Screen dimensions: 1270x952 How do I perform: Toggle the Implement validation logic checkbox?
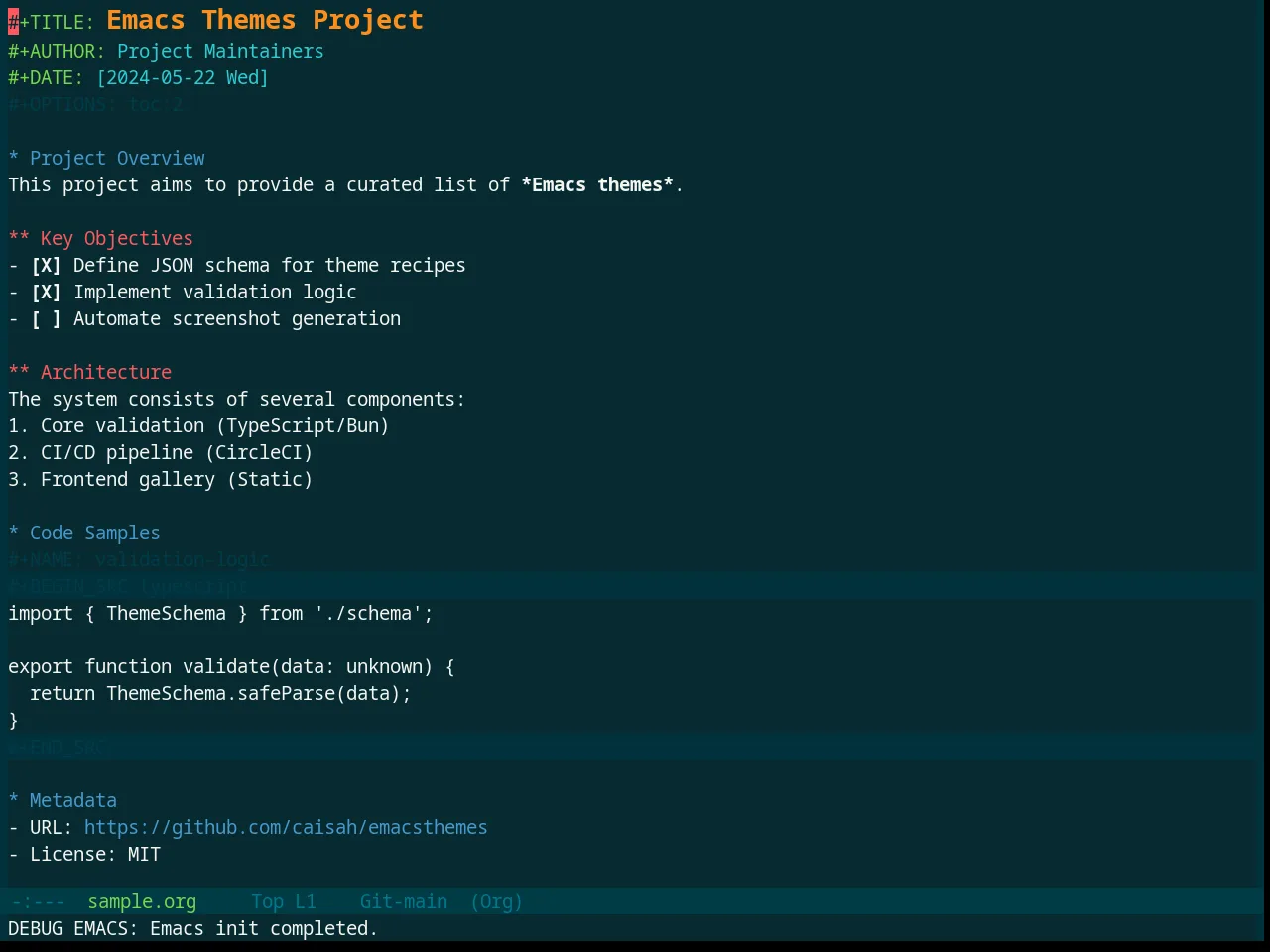pyautogui.click(x=46, y=293)
